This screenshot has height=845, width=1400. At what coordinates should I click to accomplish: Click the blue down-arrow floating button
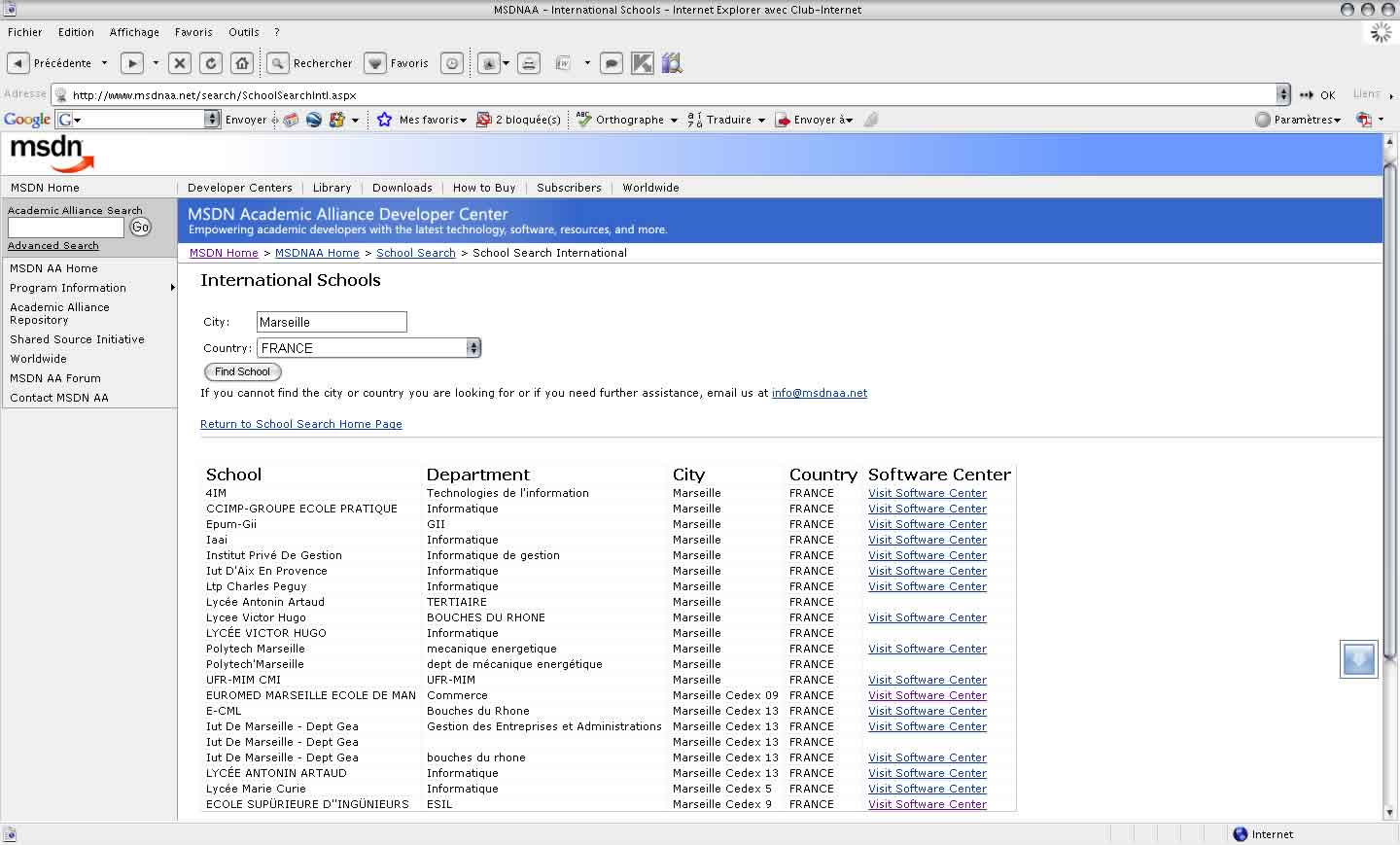1358,659
